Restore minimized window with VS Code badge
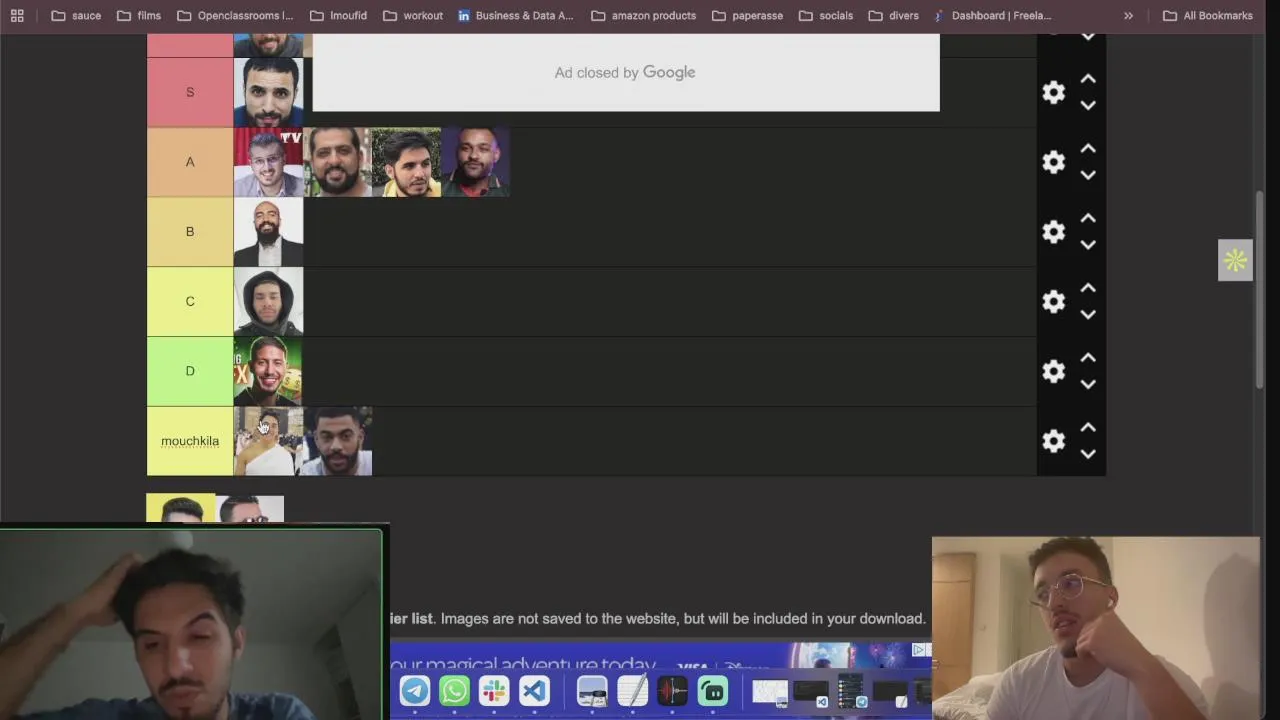Viewport: 1280px width, 720px height. pos(811,692)
